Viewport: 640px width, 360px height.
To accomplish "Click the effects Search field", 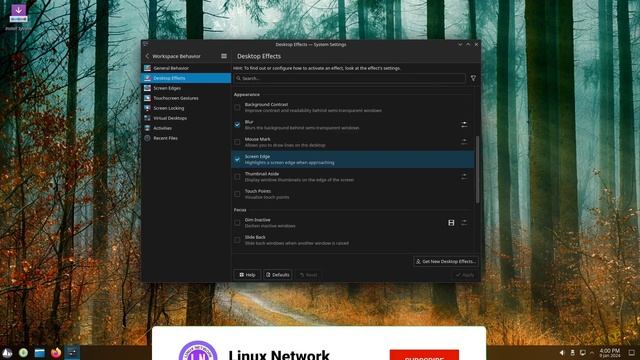I will click(x=349, y=78).
